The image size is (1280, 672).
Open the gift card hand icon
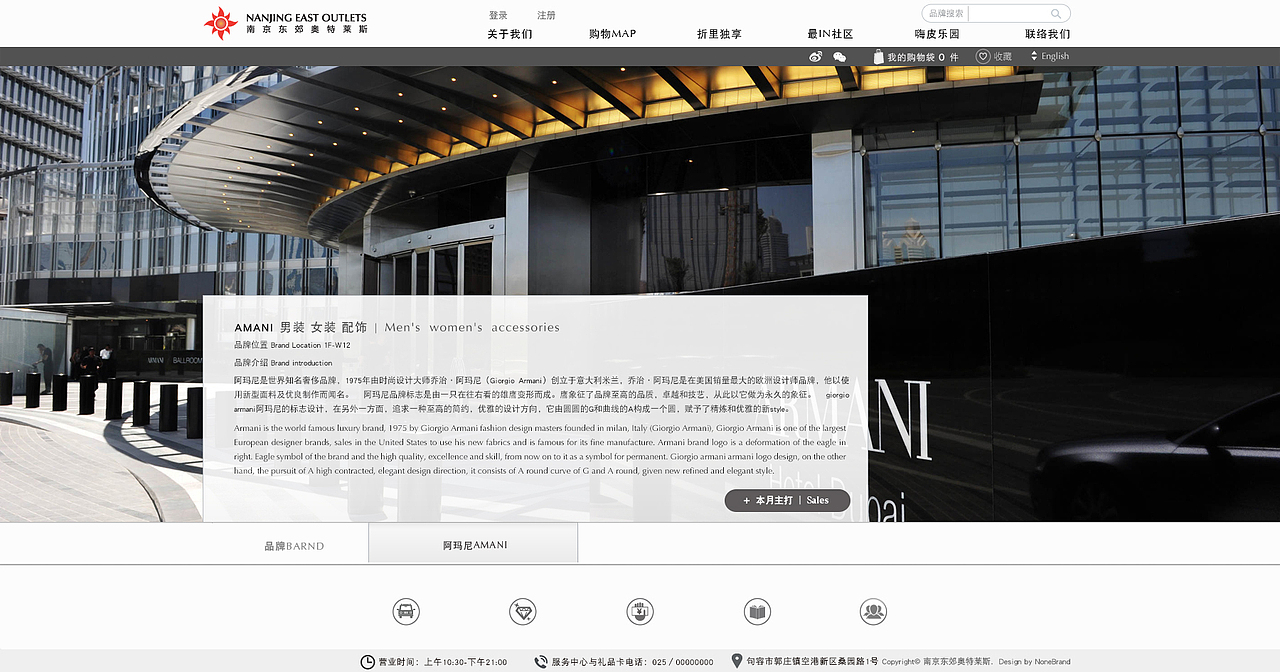[640, 611]
